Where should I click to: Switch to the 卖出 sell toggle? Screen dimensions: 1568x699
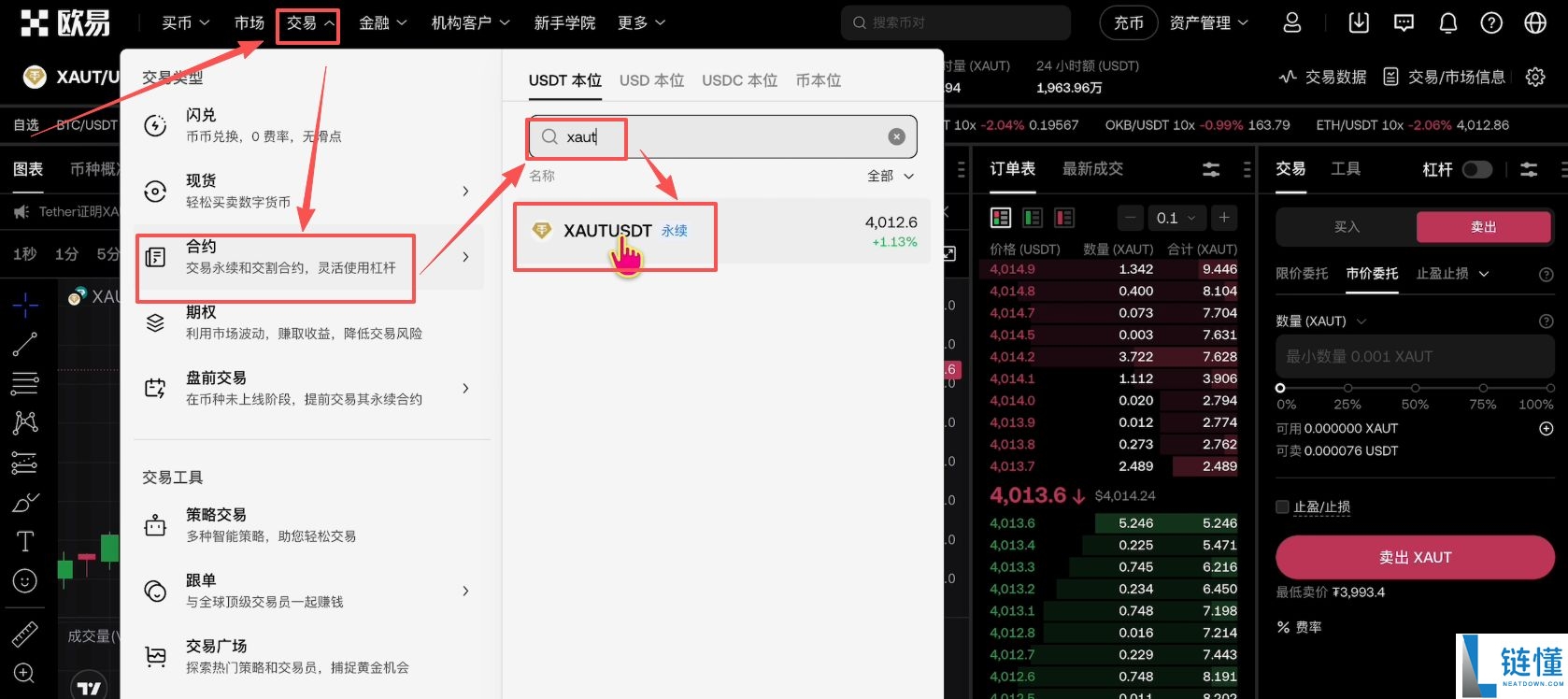(1484, 227)
